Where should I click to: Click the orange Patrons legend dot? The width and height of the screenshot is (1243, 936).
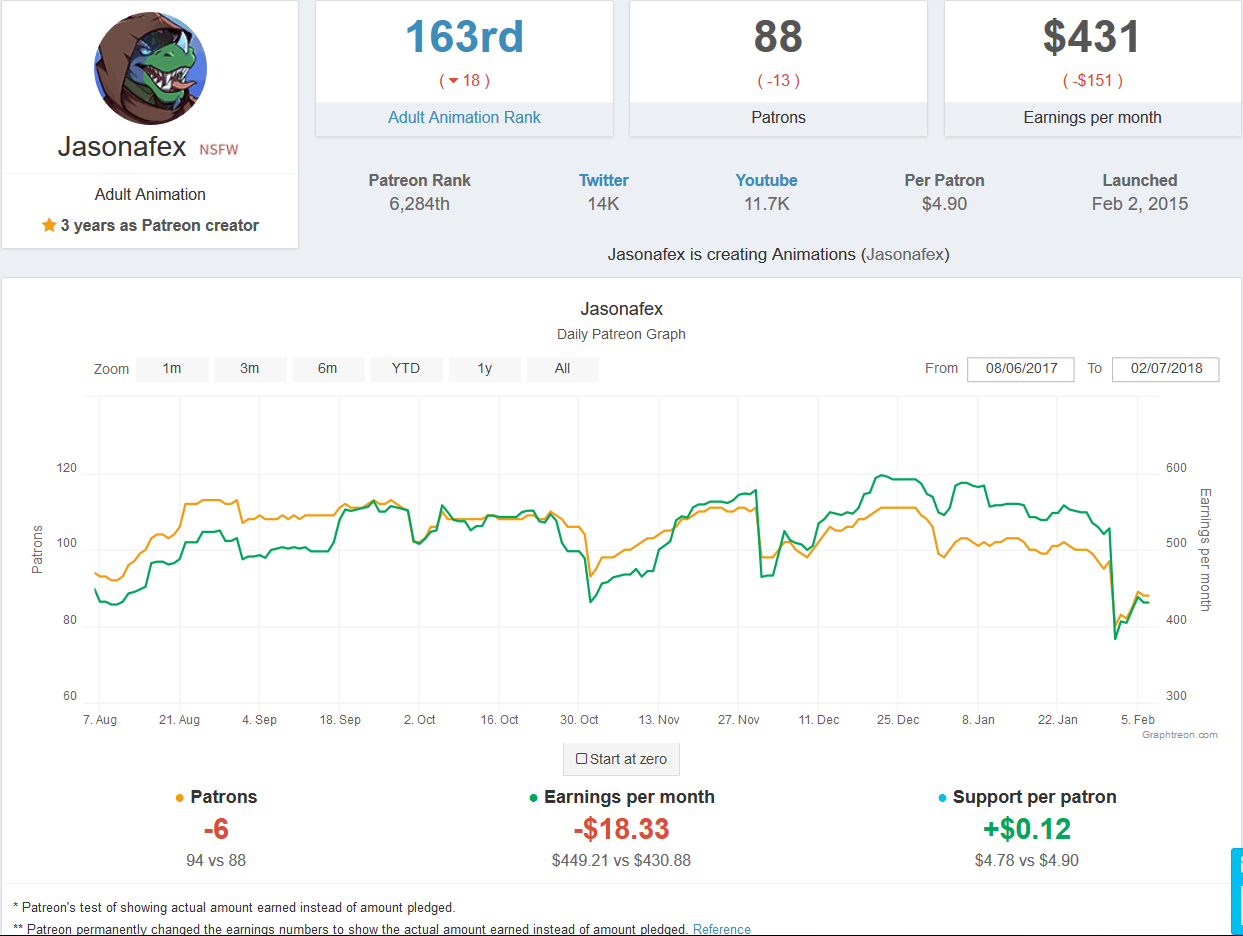179,798
